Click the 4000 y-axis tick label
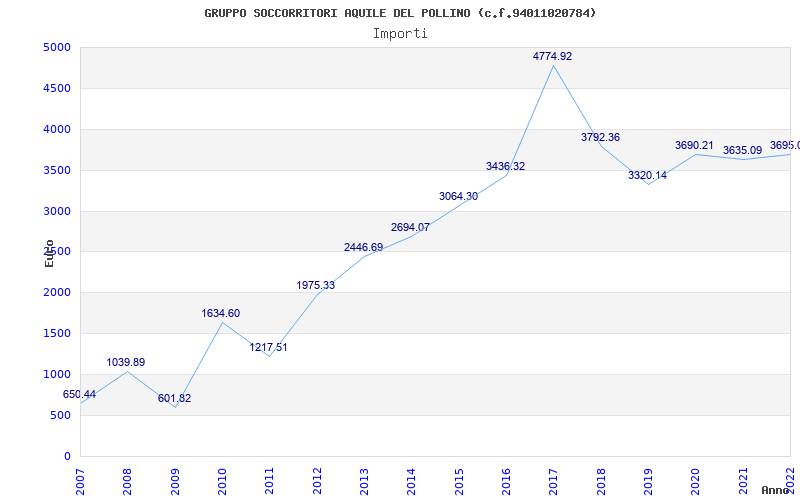 click(x=56, y=130)
